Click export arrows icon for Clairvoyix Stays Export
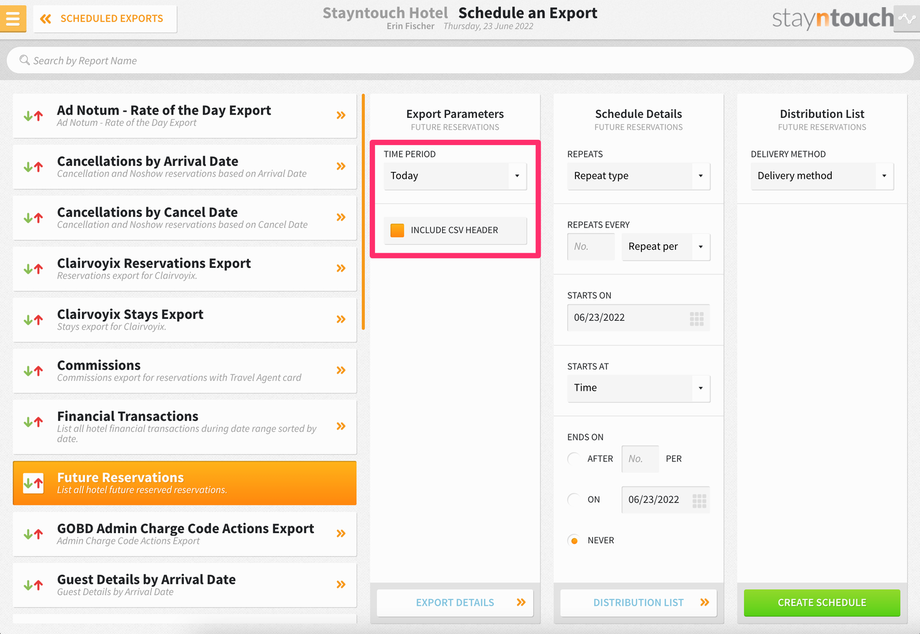 [x=33, y=320]
